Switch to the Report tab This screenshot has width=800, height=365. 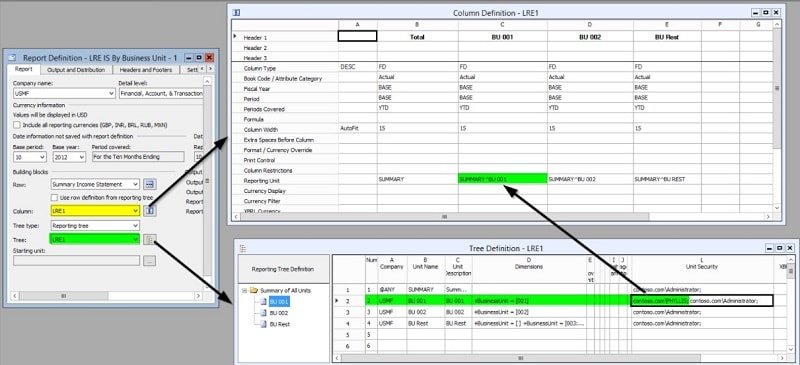[x=24, y=69]
